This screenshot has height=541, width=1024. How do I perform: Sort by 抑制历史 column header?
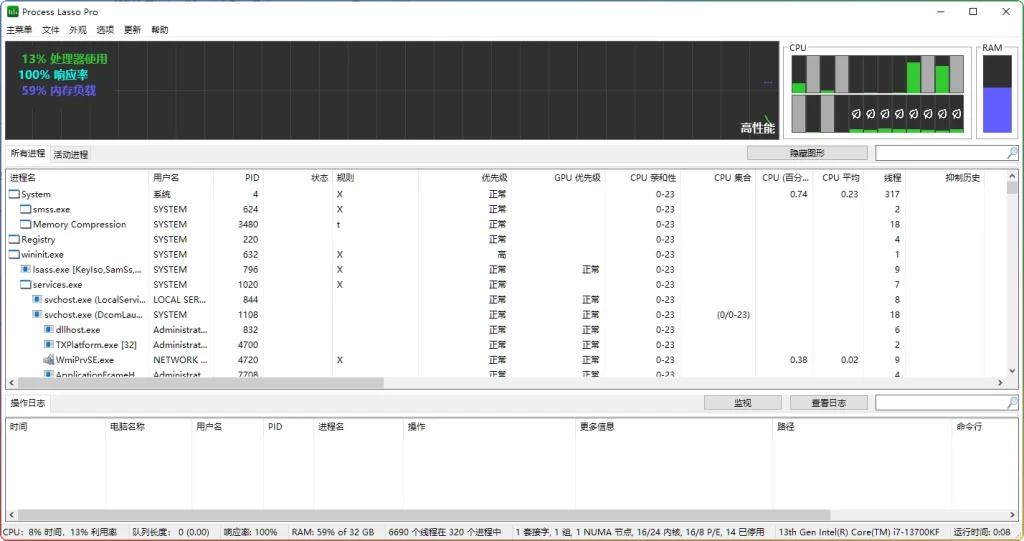coord(946,178)
